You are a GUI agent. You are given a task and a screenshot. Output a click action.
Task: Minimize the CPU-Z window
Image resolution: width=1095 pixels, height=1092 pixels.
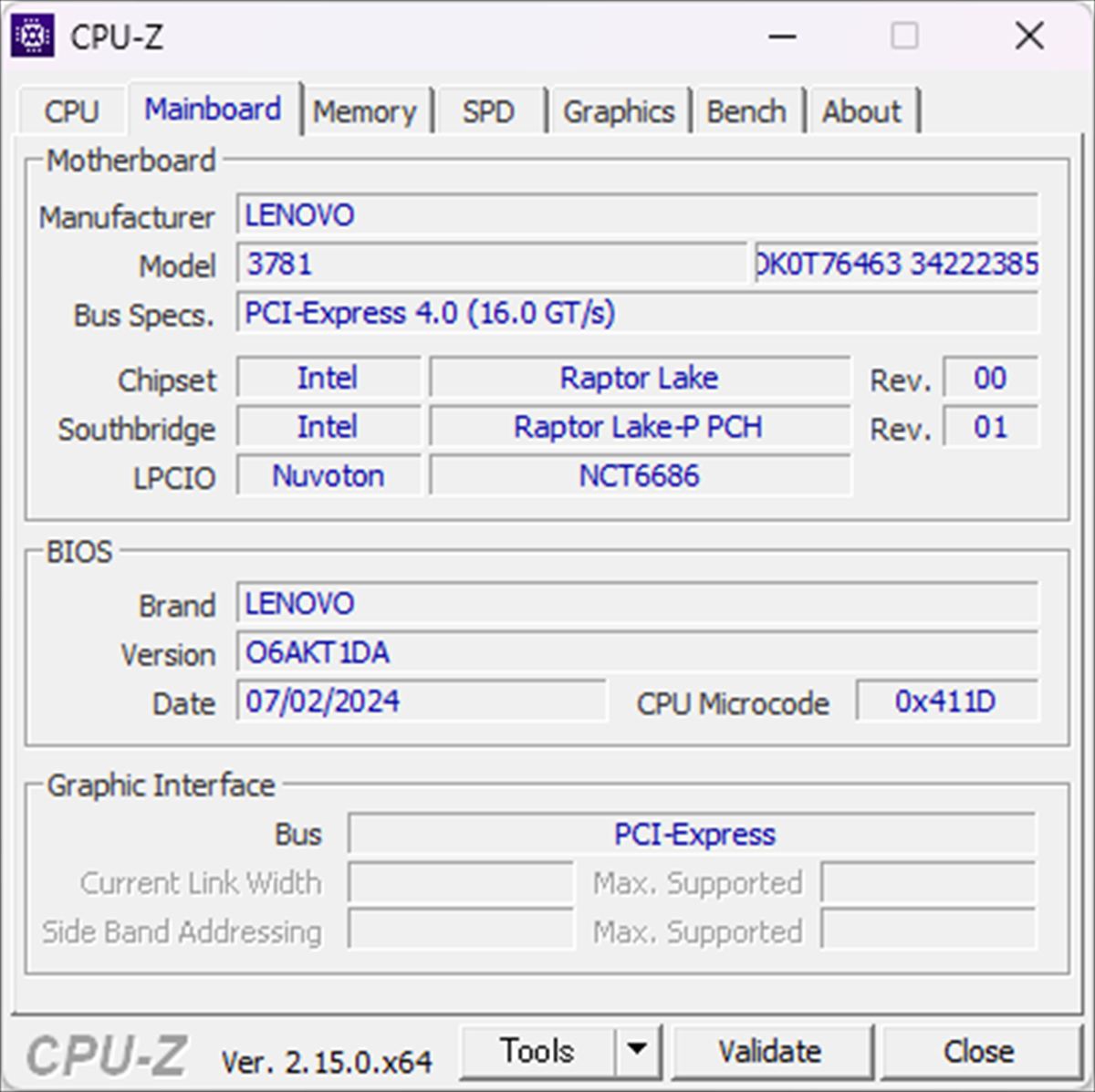[782, 36]
